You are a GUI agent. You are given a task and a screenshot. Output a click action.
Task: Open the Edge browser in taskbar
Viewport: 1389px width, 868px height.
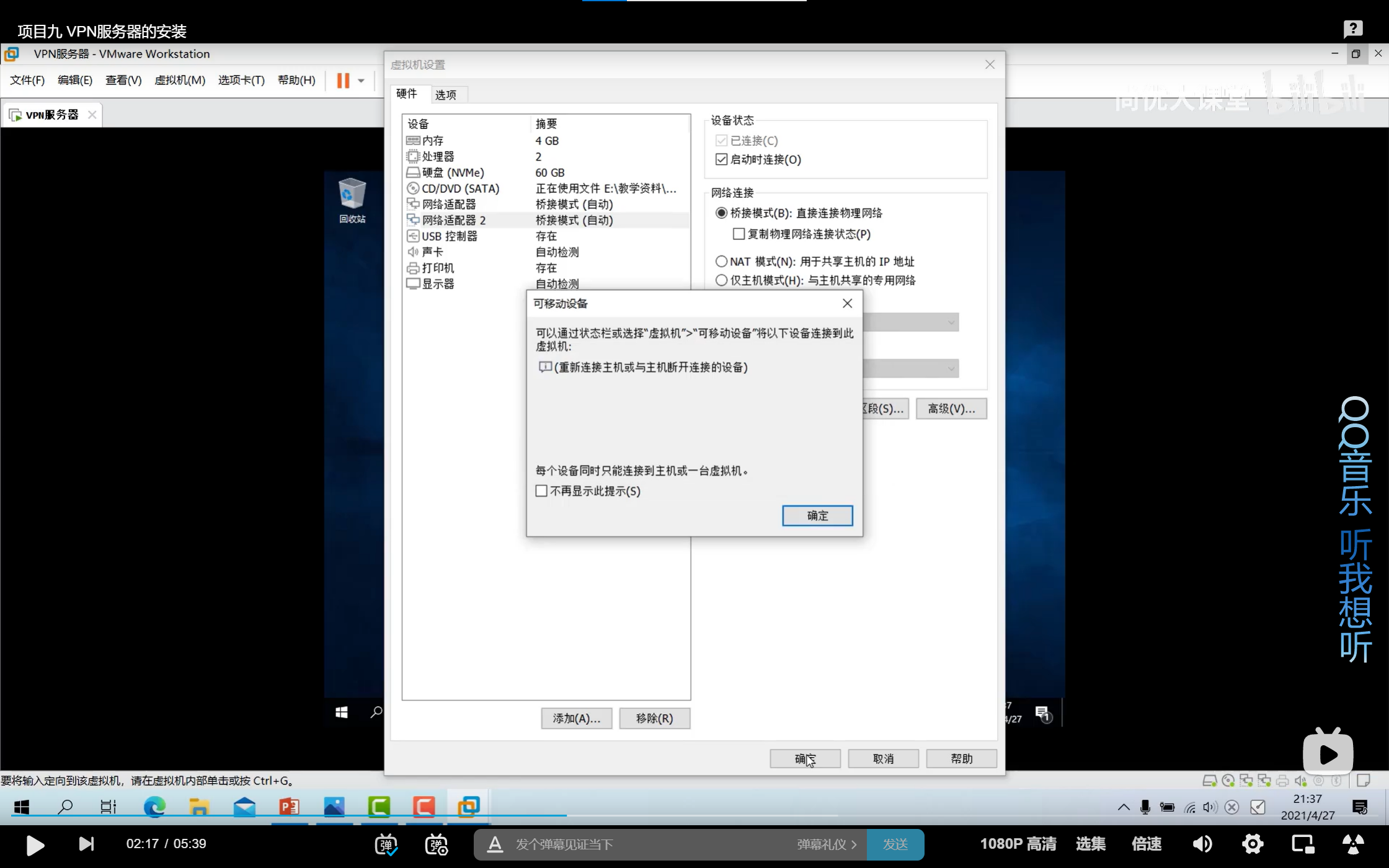pos(154,807)
